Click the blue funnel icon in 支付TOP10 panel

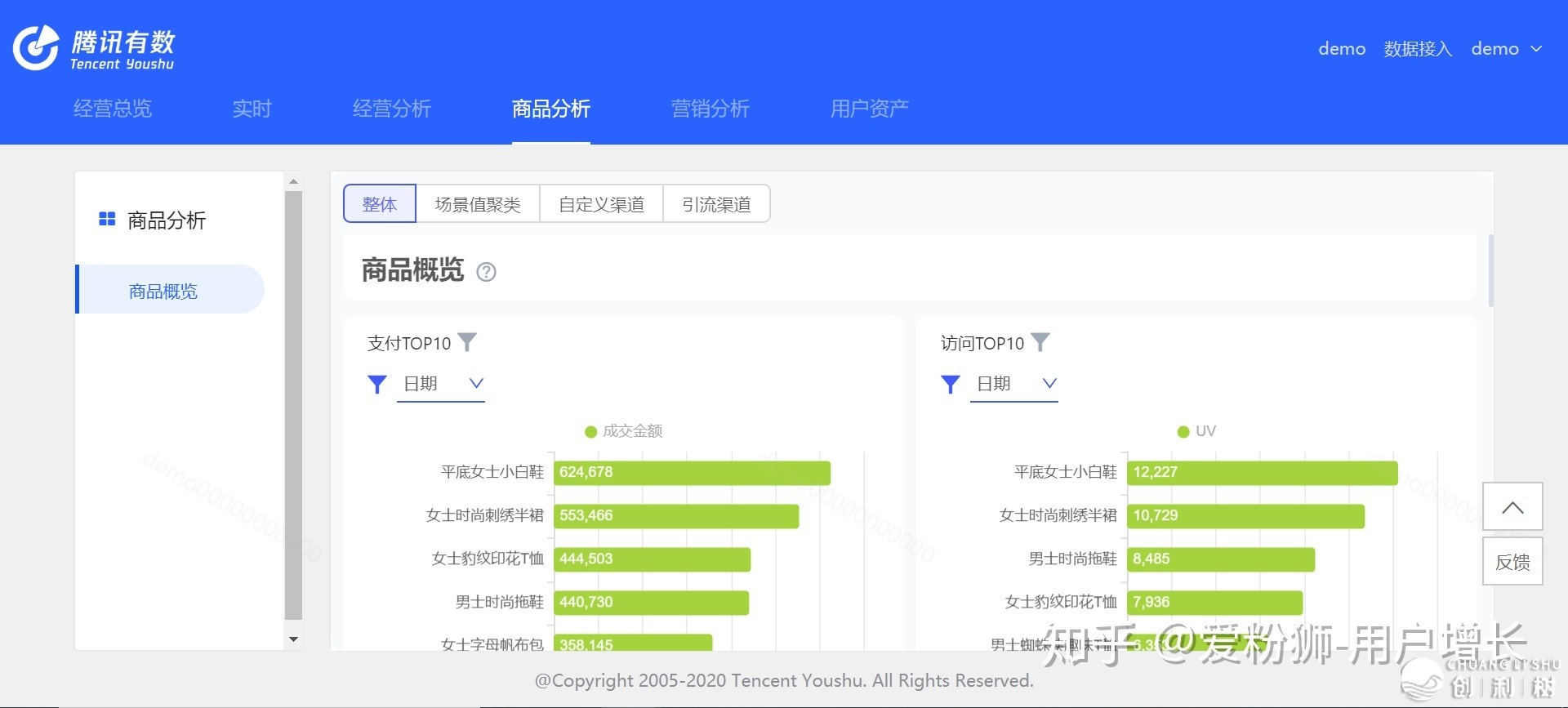click(376, 384)
